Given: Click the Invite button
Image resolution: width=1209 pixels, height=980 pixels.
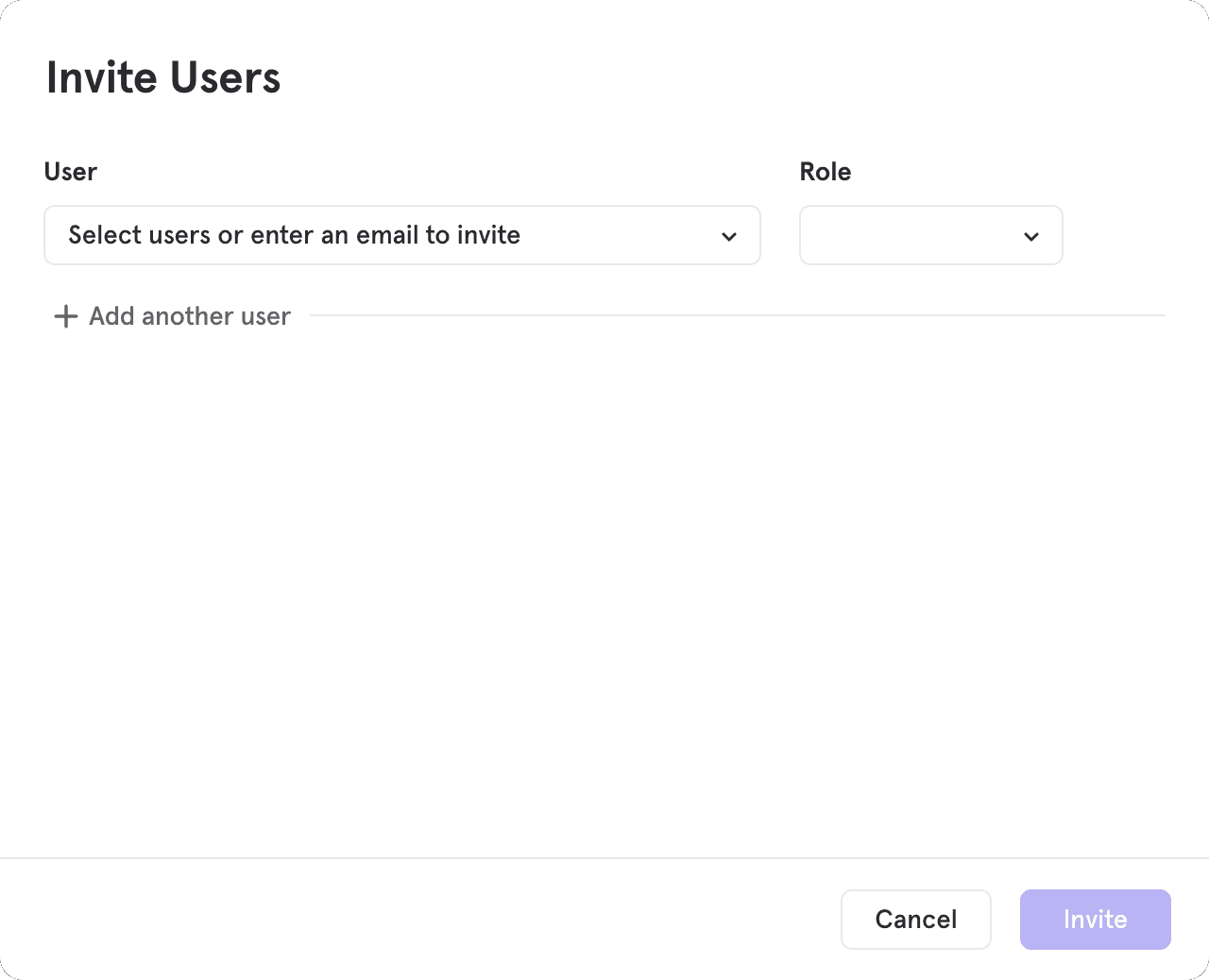Looking at the screenshot, I should coord(1095,919).
